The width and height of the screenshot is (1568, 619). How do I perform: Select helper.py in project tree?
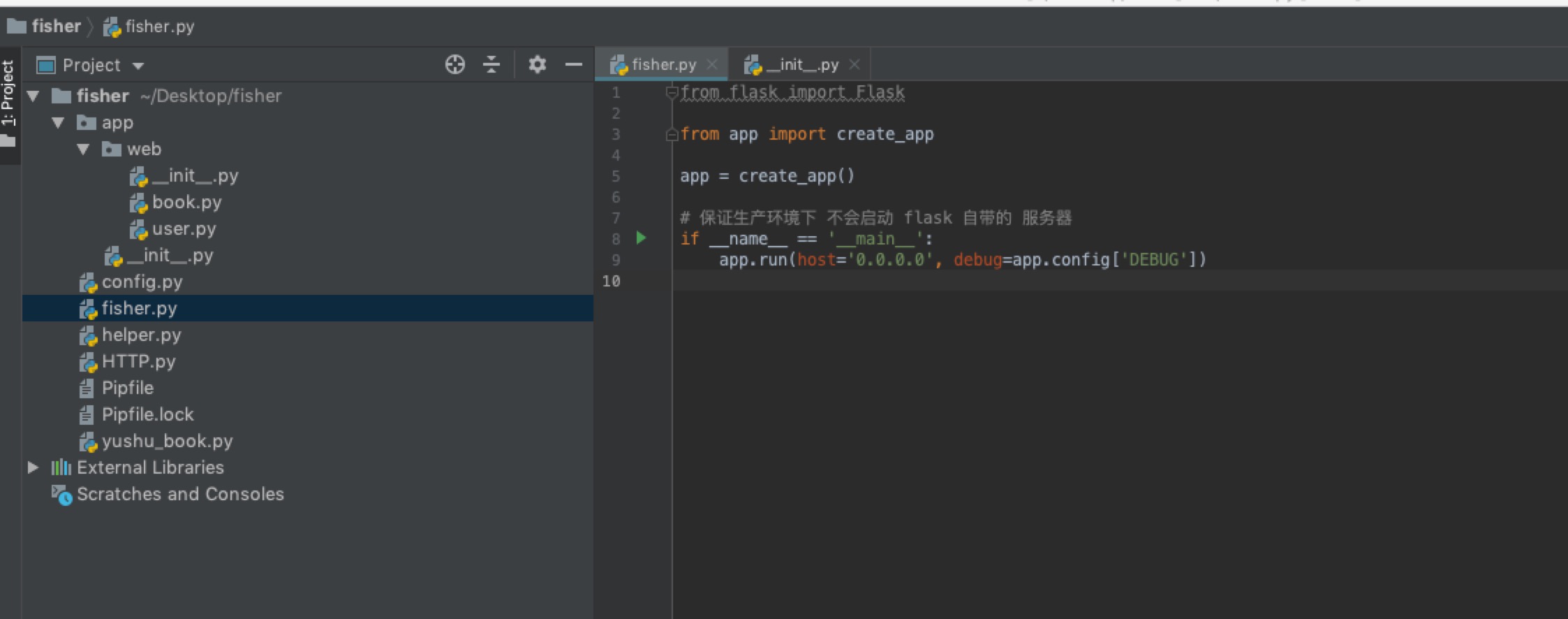coord(131,335)
